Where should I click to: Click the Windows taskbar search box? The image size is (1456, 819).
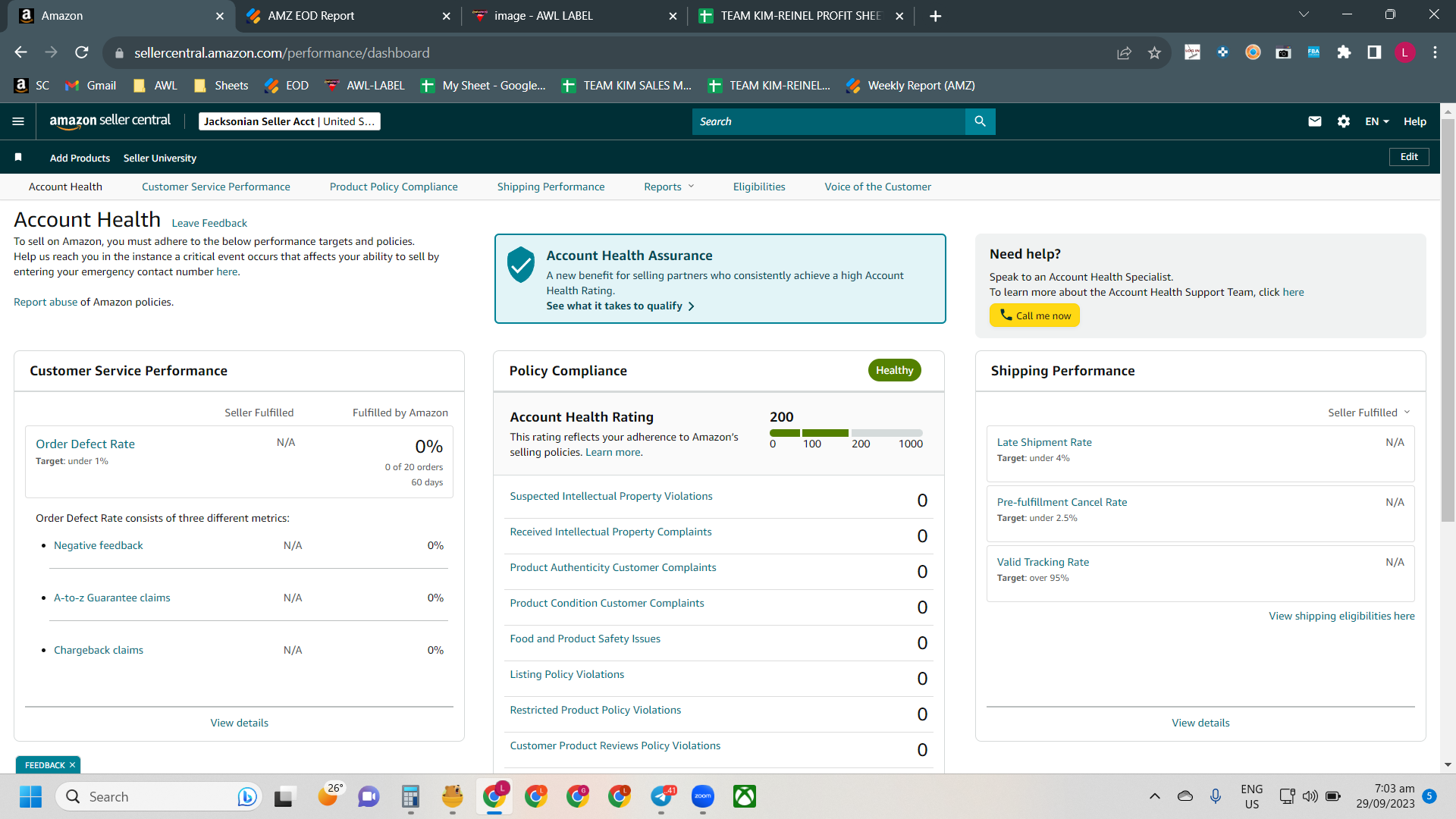point(158,796)
